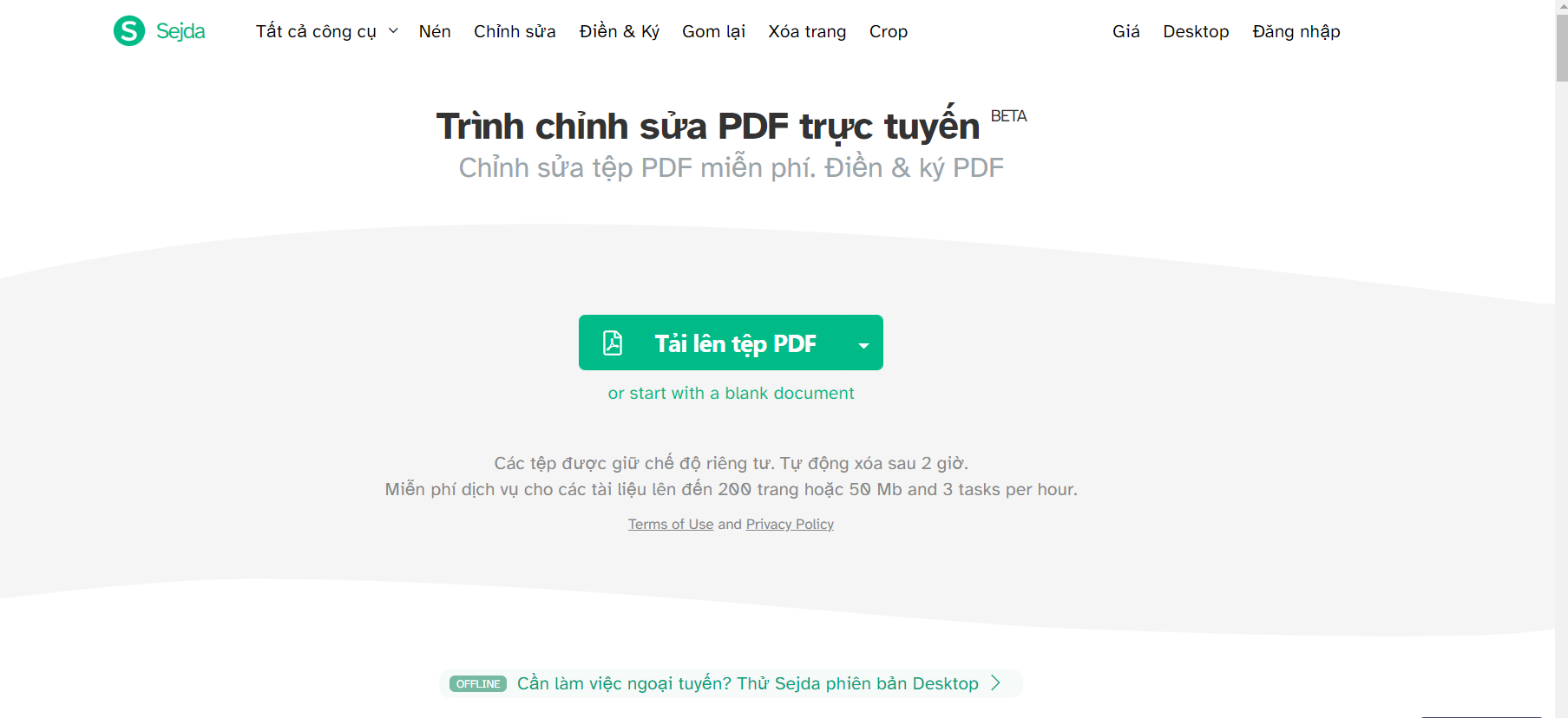Open the Chỉnh sửa menu item
Viewport: 1568px width, 718px height.
click(515, 31)
